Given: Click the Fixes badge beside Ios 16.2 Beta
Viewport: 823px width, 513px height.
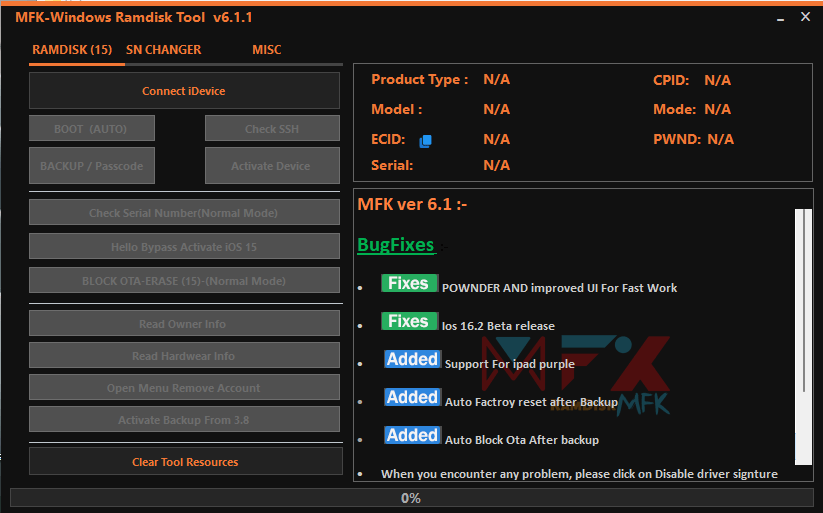Looking at the screenshot, I should tap(409, 321).
